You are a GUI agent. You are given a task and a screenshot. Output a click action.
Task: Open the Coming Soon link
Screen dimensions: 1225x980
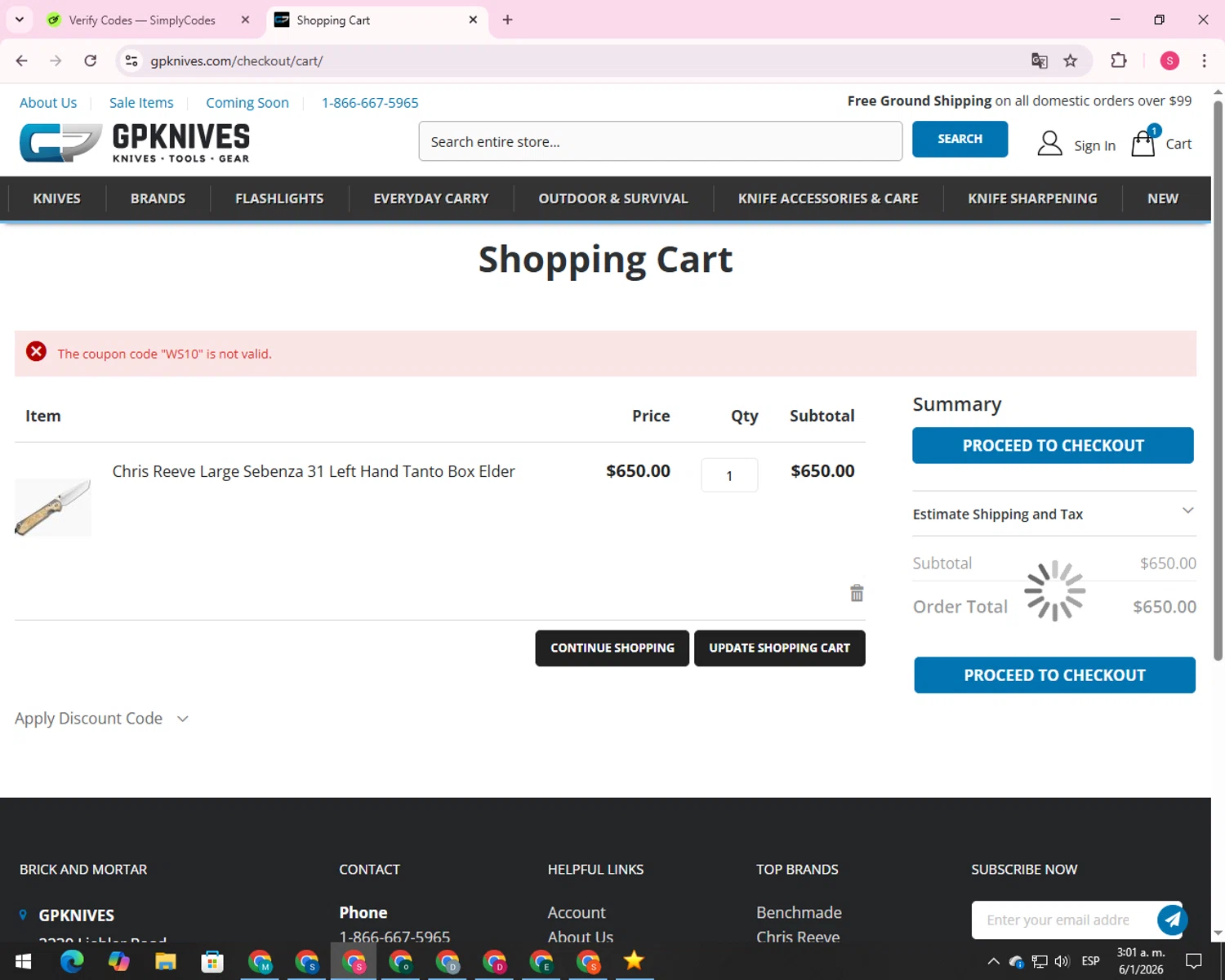click(x=247, y=103)
